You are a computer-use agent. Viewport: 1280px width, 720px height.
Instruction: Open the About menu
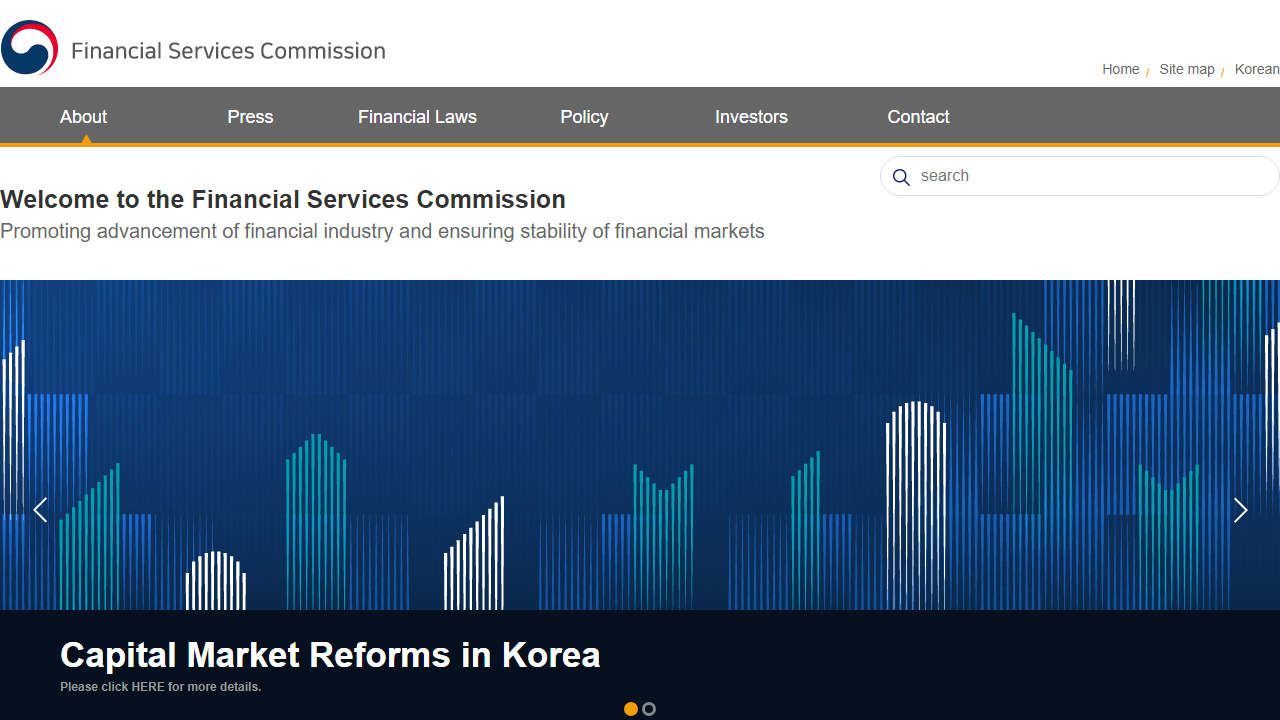point(83,117)
